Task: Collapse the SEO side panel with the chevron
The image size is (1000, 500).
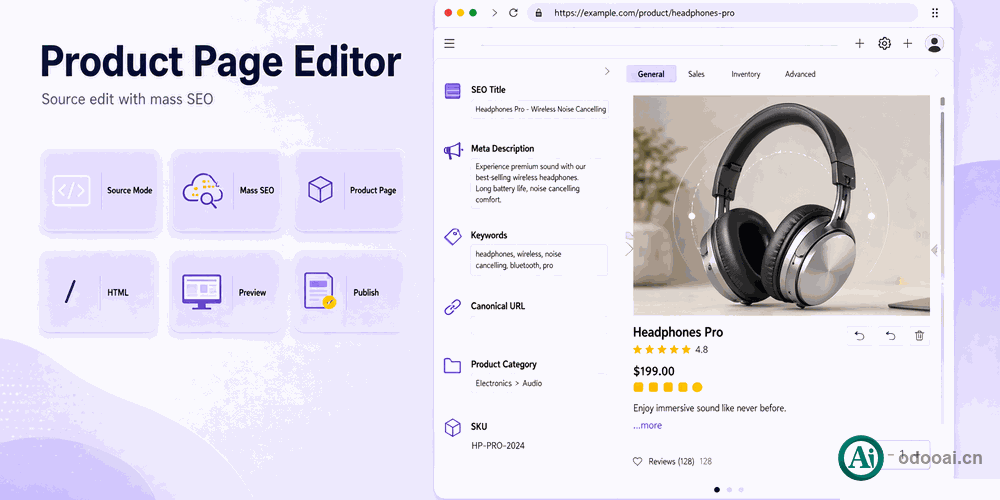Action: (x=607, y=71)
